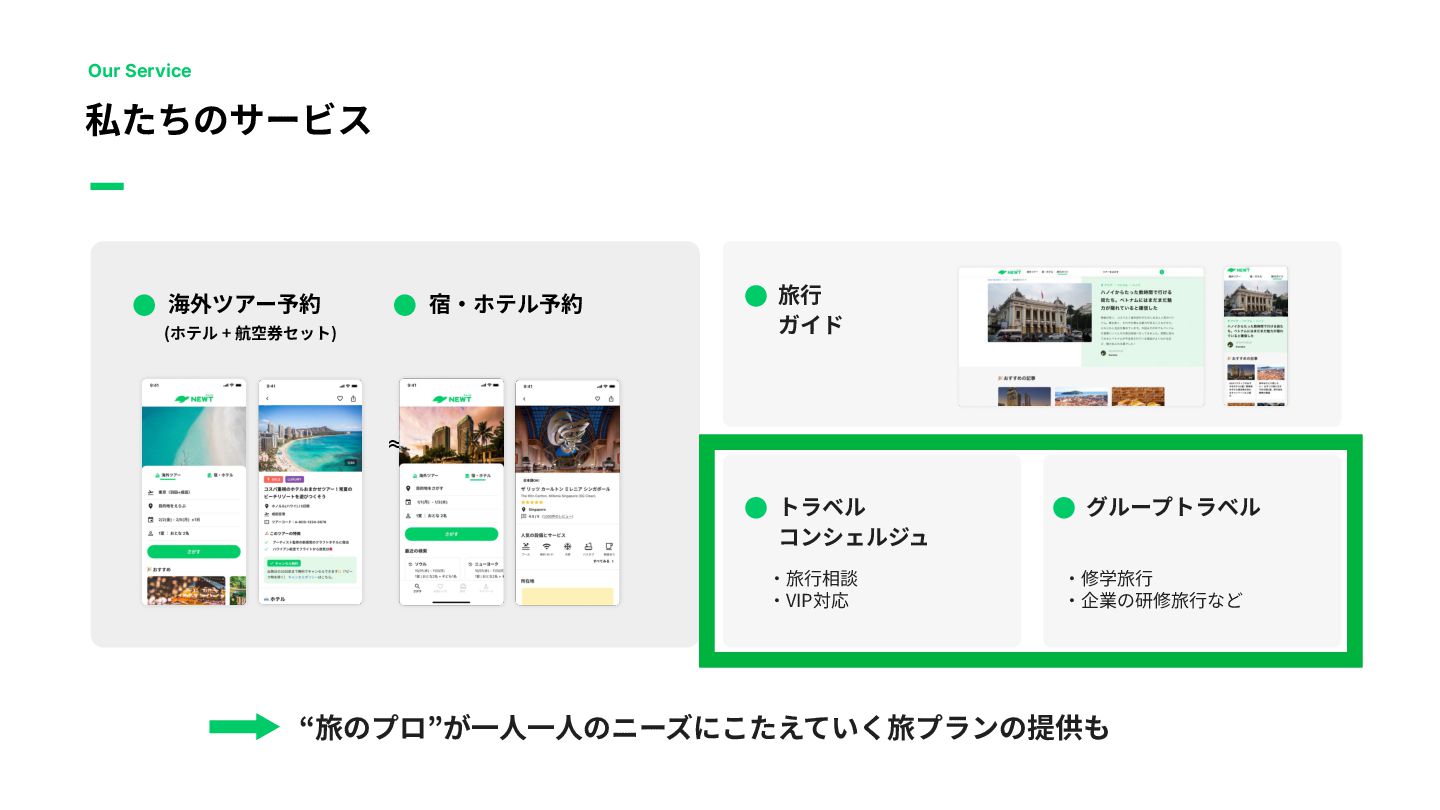Tap the heart icon on the Ritz-Carlton hotel phone

tap(597, 398)
